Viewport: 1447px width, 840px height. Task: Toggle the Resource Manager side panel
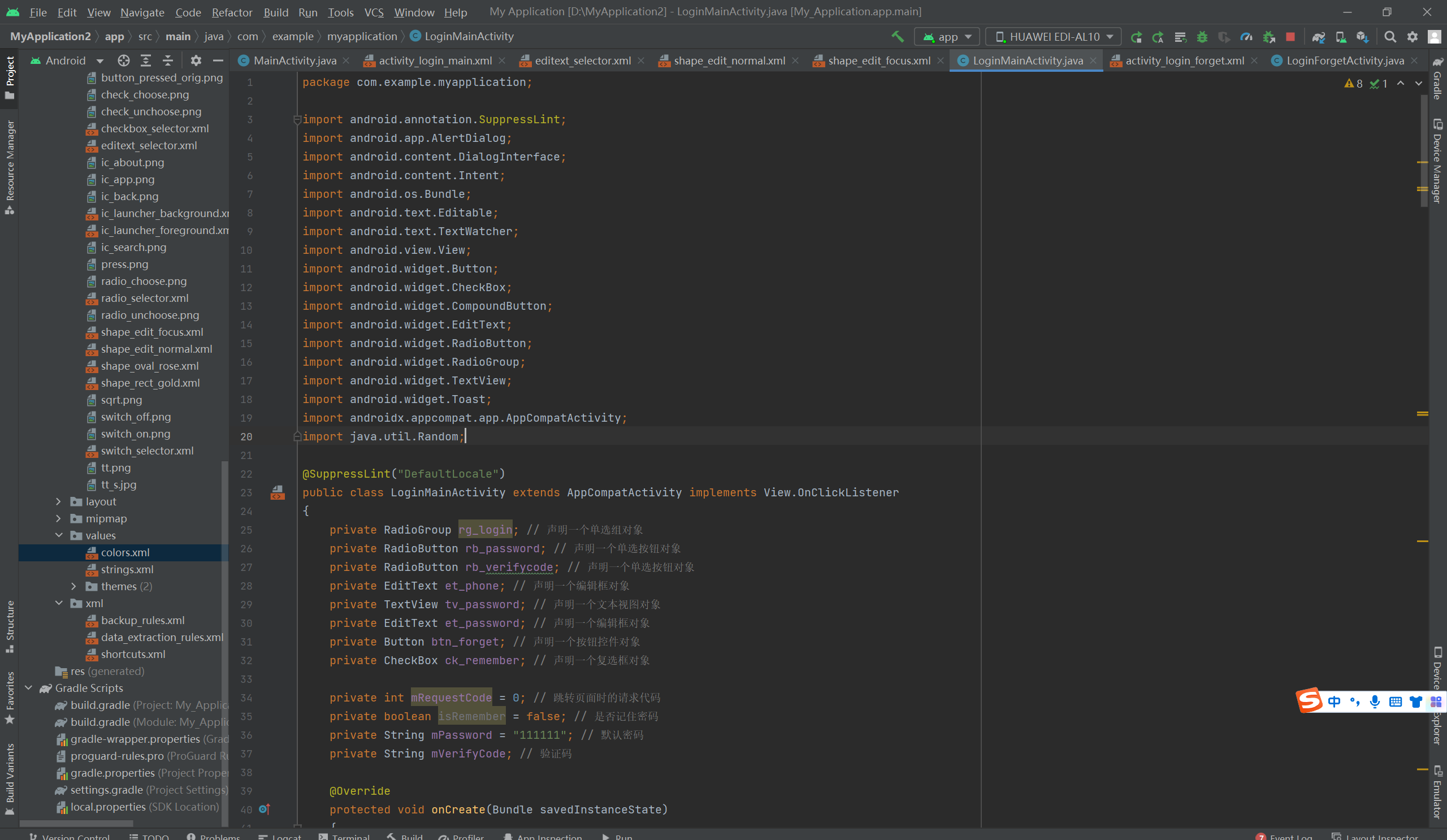coord(10,167)
